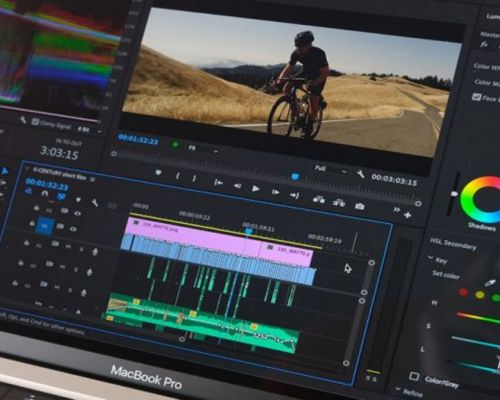Click the S saturation range slider
Image resolution: width=500 pixels, height=400 pixels.
(x=475, y=342)
